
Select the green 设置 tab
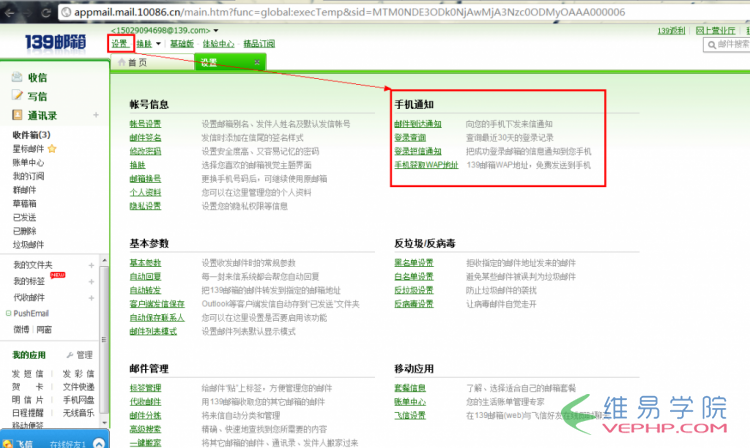click(230, 62)
